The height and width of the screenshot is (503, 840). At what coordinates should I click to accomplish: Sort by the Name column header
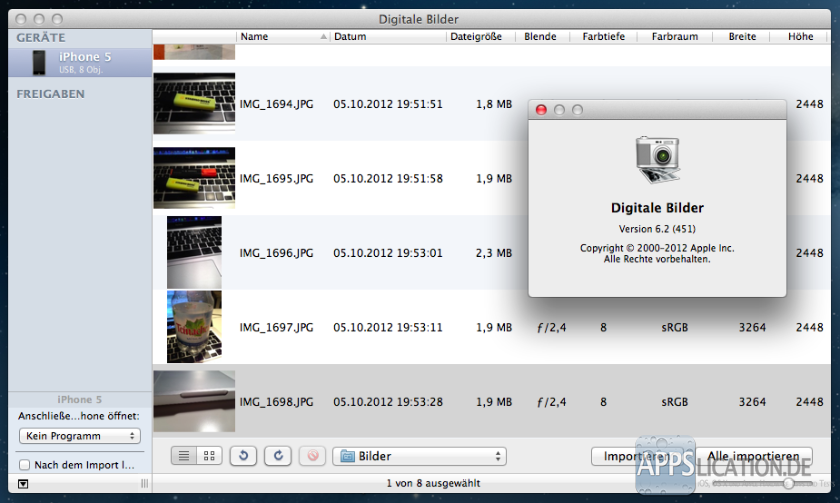tap(283, 36)
